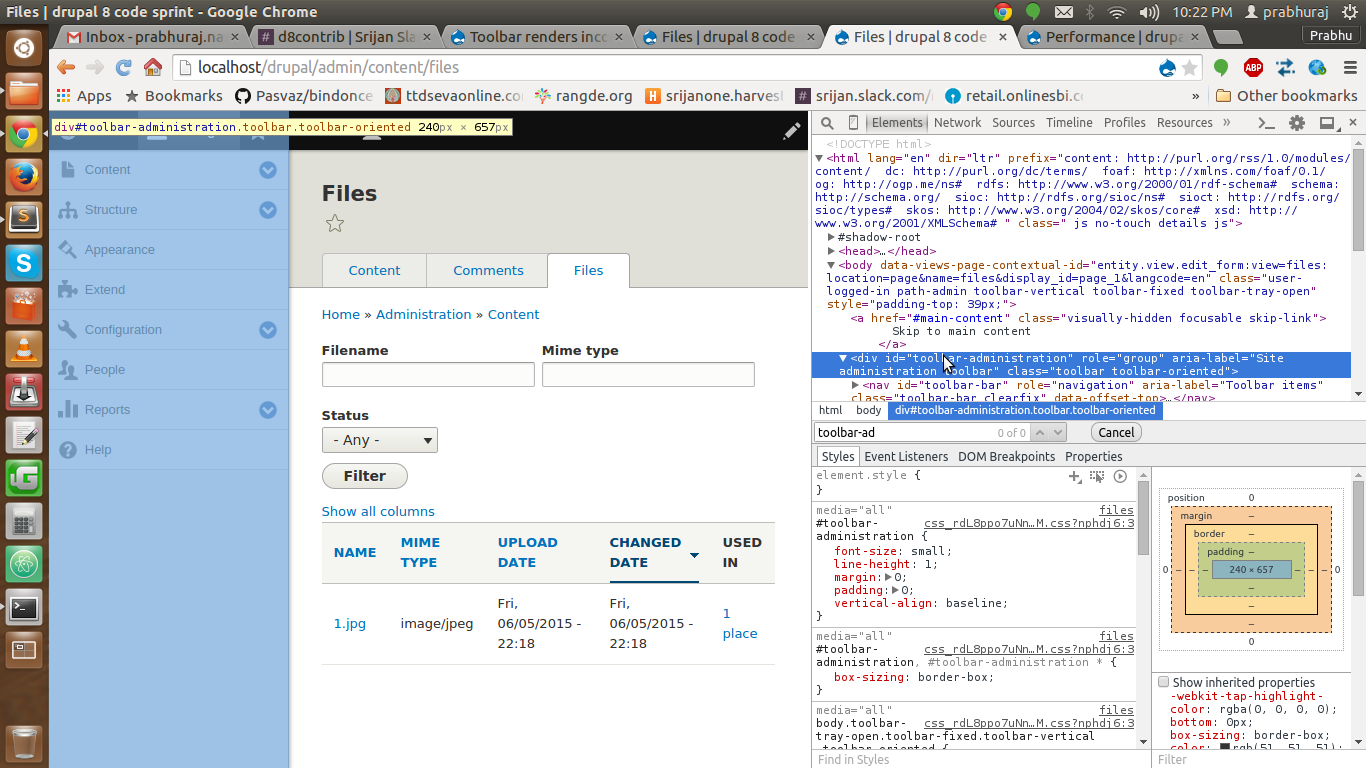Switch to Performance browser tab
The height and width of the screenshot is (768, 1366).
point(1112,37)
